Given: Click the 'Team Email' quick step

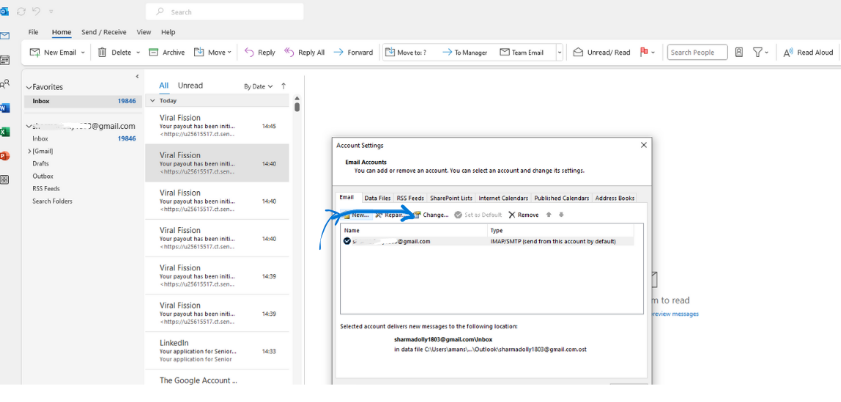Looking at the screenshot, I should click(522, 53).
